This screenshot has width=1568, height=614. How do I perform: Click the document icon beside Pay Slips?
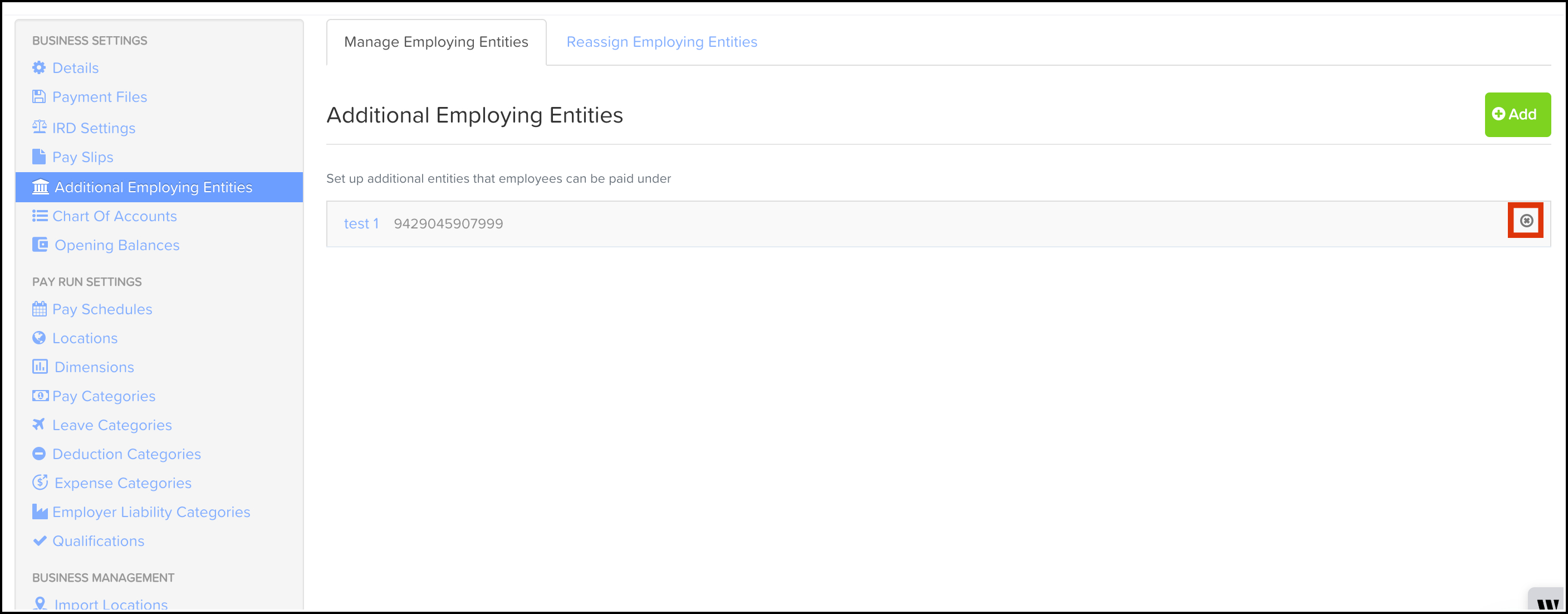click(x=38, y=157)
